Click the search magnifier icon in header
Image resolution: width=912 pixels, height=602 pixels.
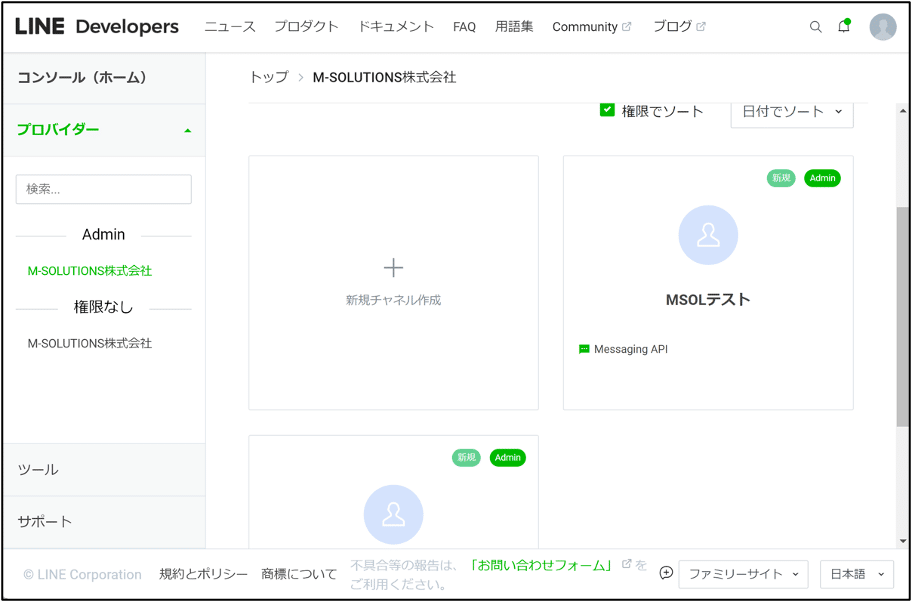[816, 27]
